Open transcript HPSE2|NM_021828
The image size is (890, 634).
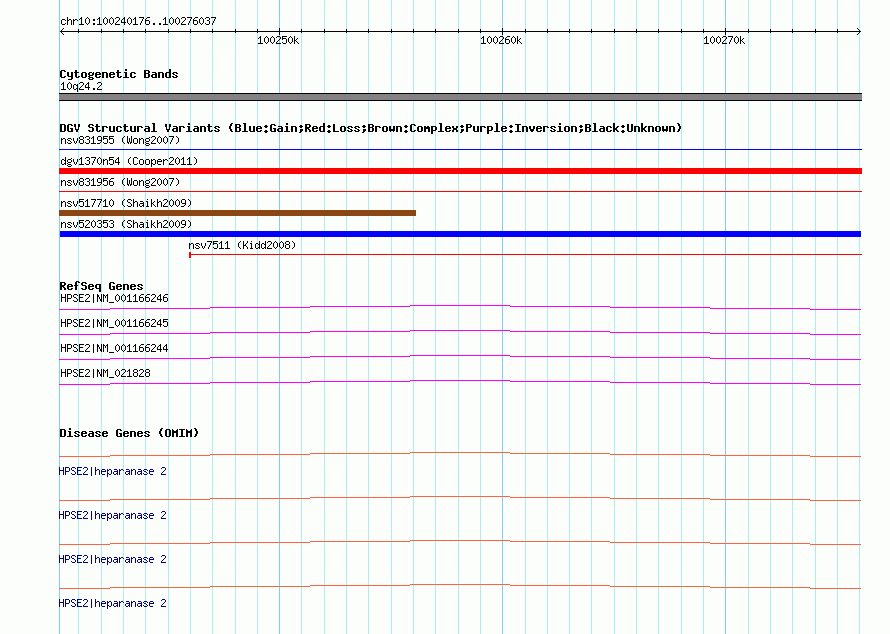pyautogui.click(x=105, y=373)
